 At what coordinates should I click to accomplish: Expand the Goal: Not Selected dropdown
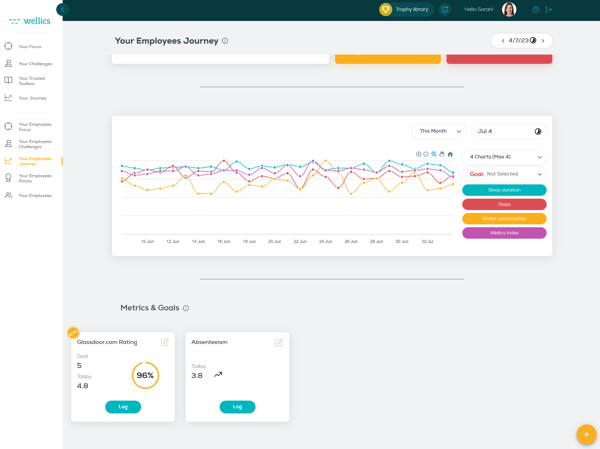[504, 174]
